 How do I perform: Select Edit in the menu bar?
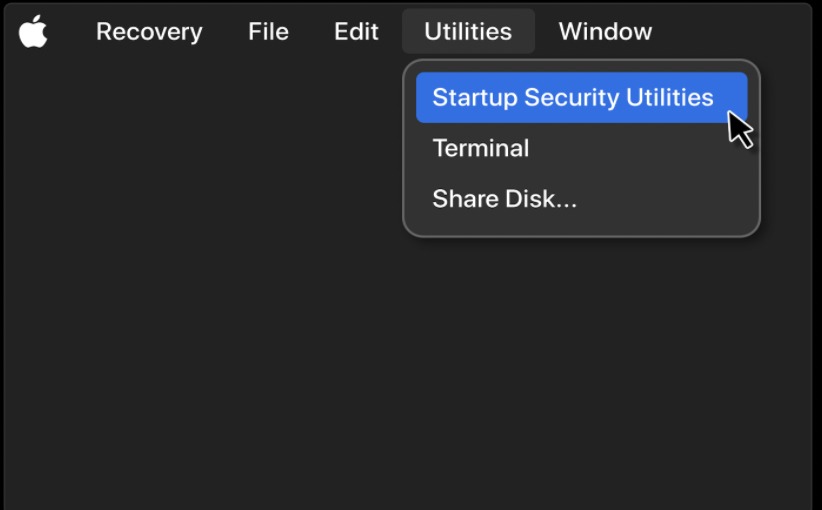356,31
